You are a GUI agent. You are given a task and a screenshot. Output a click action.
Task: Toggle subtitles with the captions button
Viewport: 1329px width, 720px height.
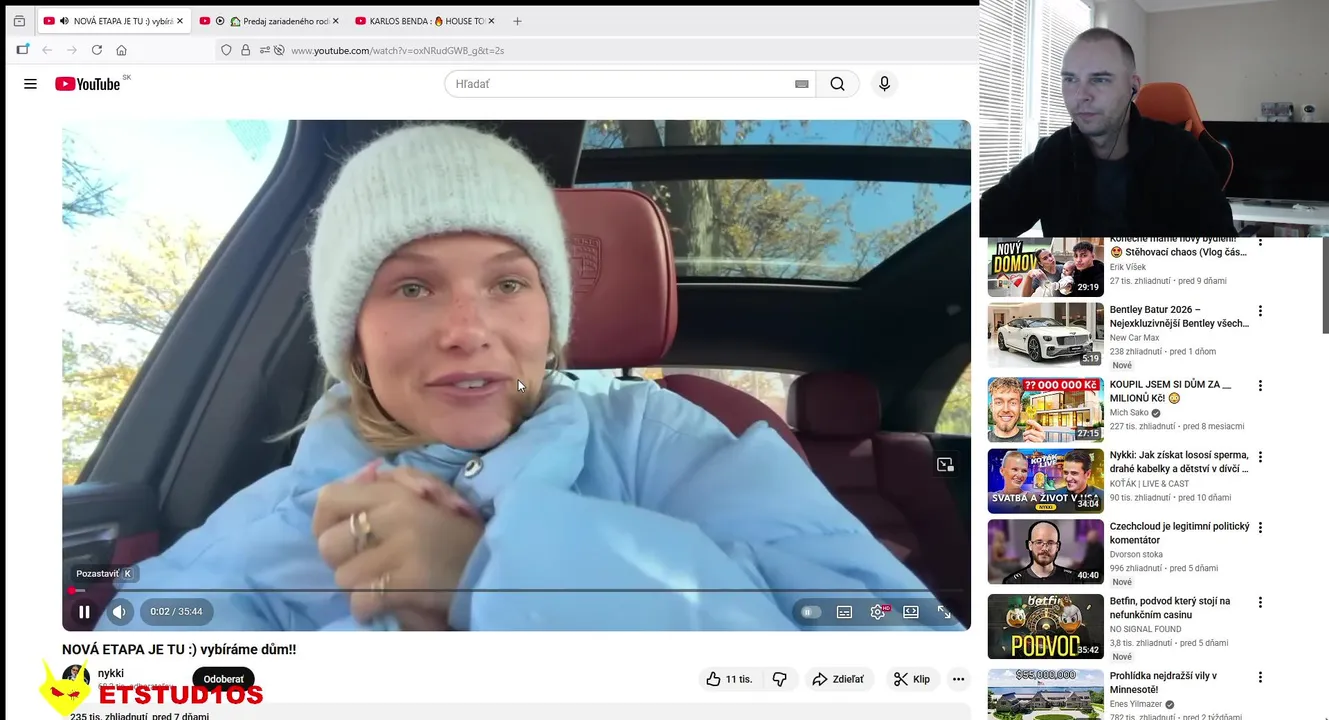pos(845,612)
